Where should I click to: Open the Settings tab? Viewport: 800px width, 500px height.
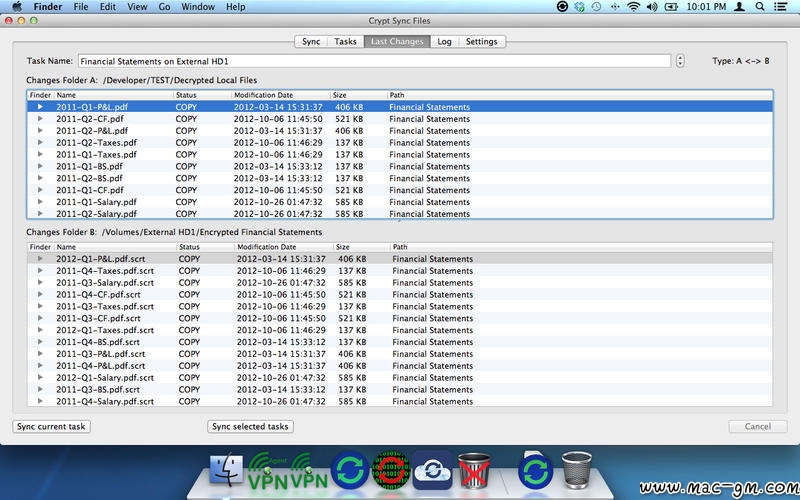(x=482, y=41)
